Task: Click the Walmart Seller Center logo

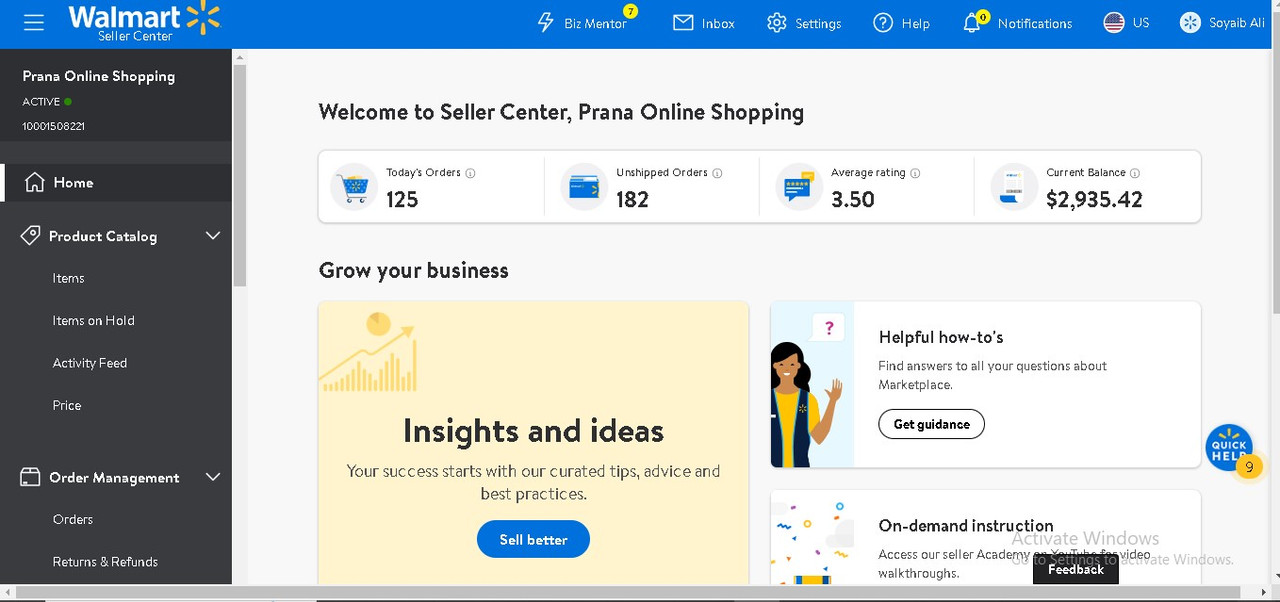Action: click(144, 22)
